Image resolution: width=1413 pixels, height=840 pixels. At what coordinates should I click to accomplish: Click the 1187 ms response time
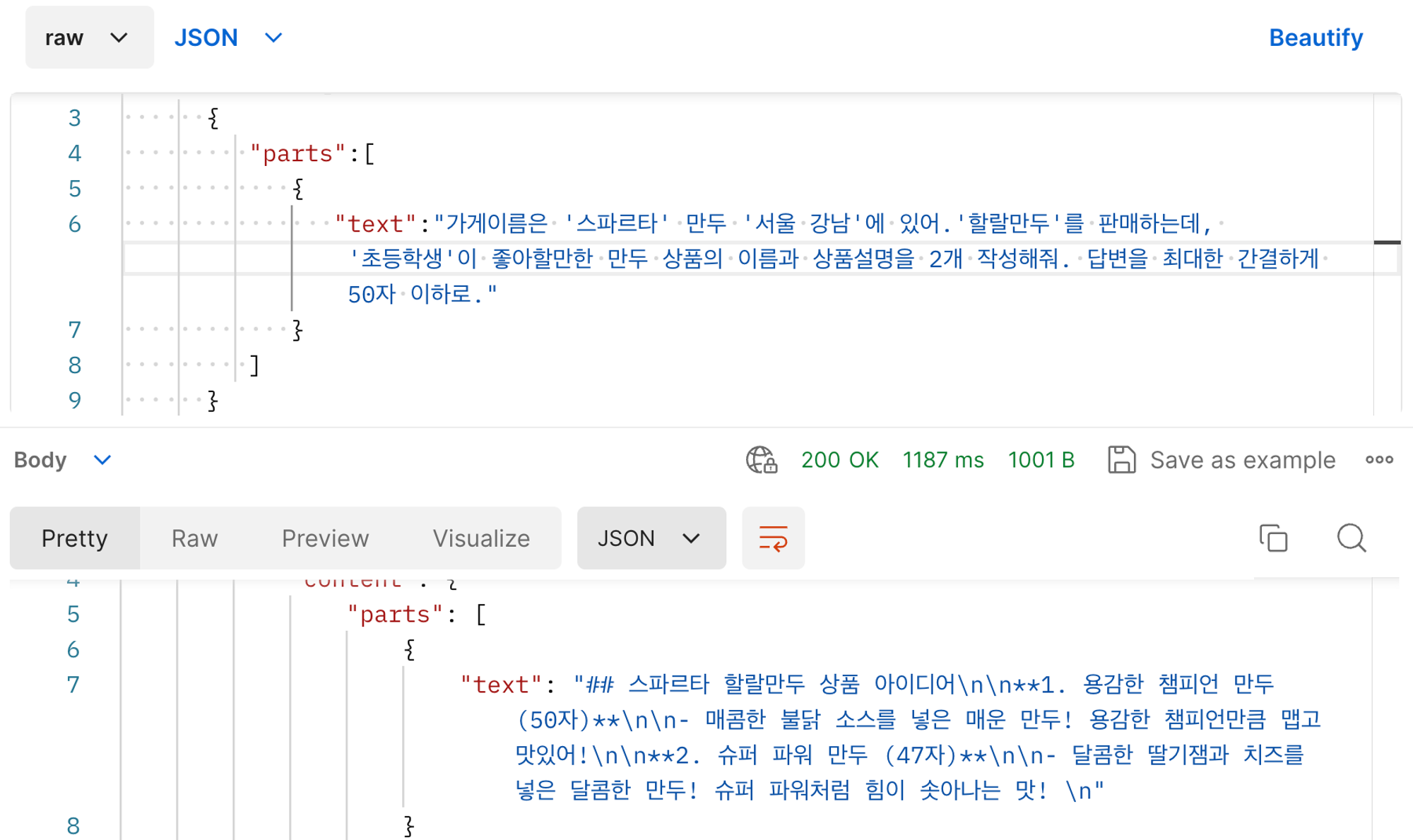tap(942, 460)
